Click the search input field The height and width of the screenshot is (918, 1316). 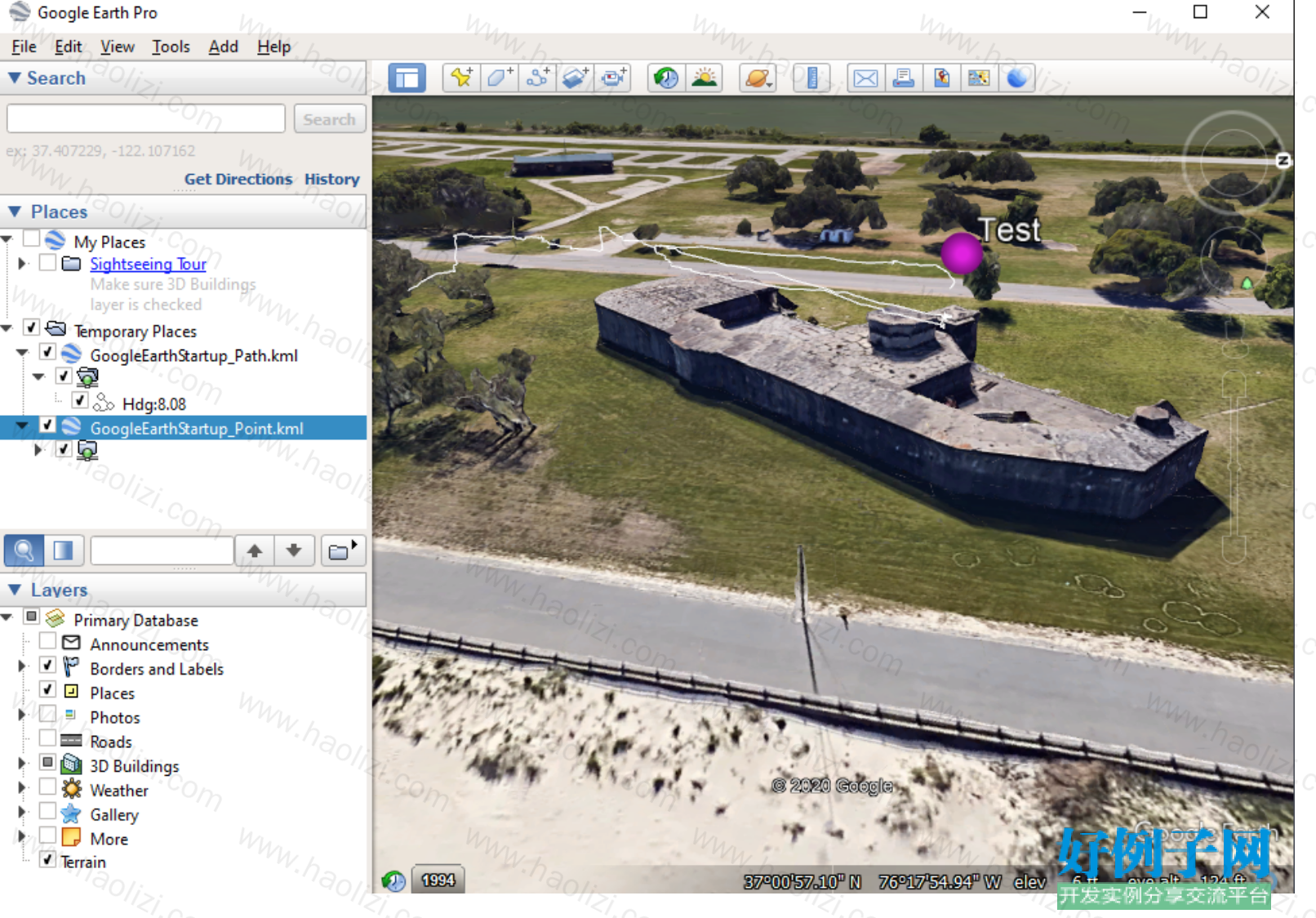point(146,119)
